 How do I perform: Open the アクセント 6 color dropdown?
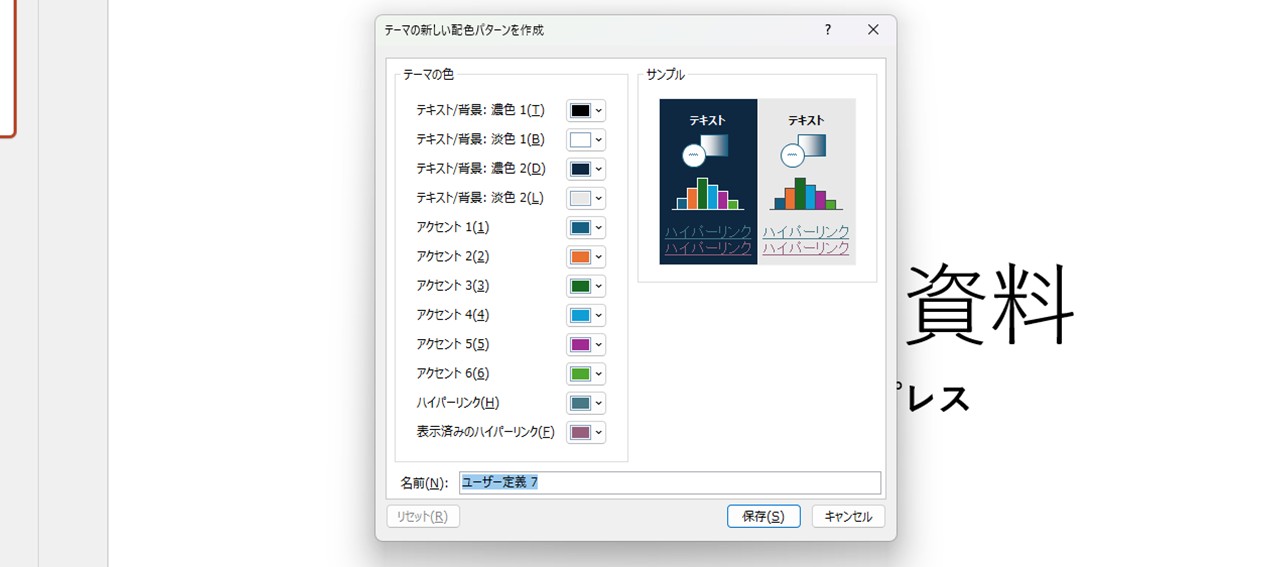pyautogui.click(x=586, y=374)
